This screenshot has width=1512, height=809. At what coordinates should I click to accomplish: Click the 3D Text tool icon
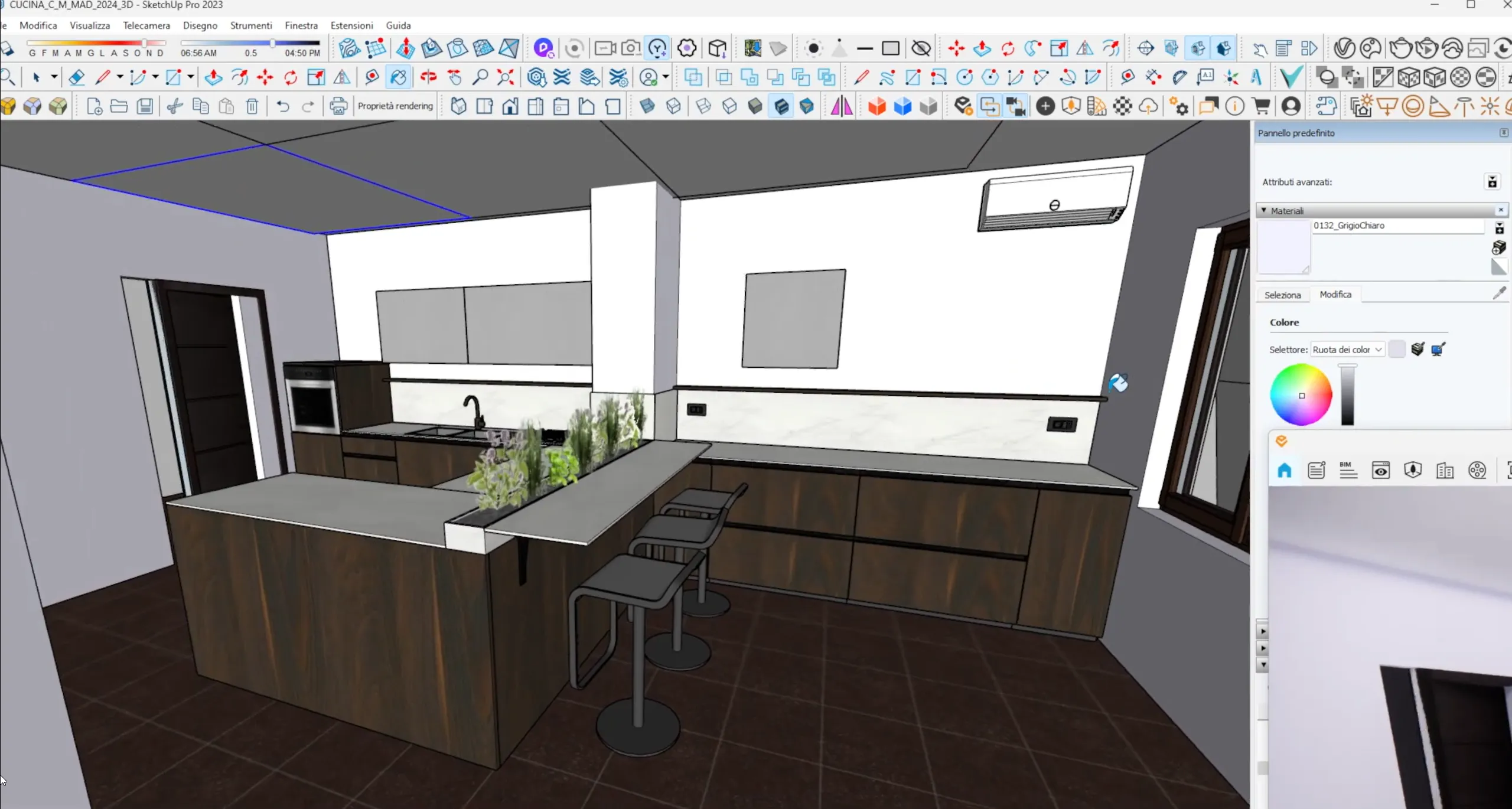click(x=1256, y=77)
